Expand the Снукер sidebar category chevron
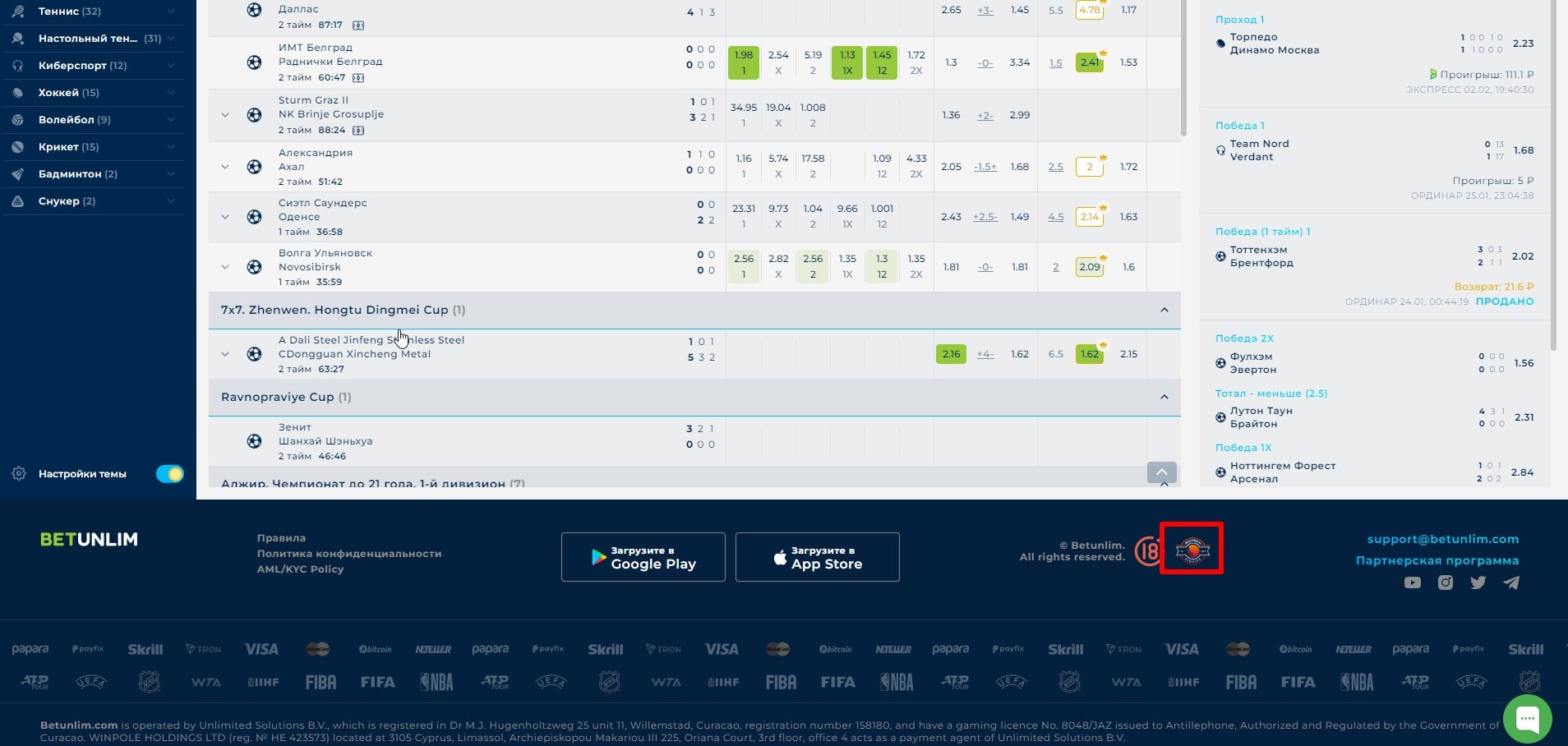This screenshot has width=1568, height=746. point(171,201)
